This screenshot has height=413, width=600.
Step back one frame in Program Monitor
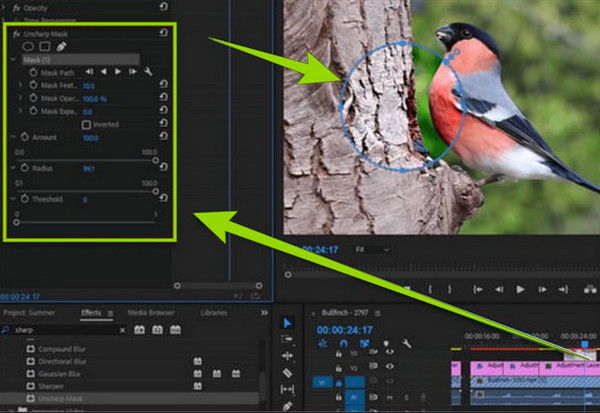click(x=499, y=290)
